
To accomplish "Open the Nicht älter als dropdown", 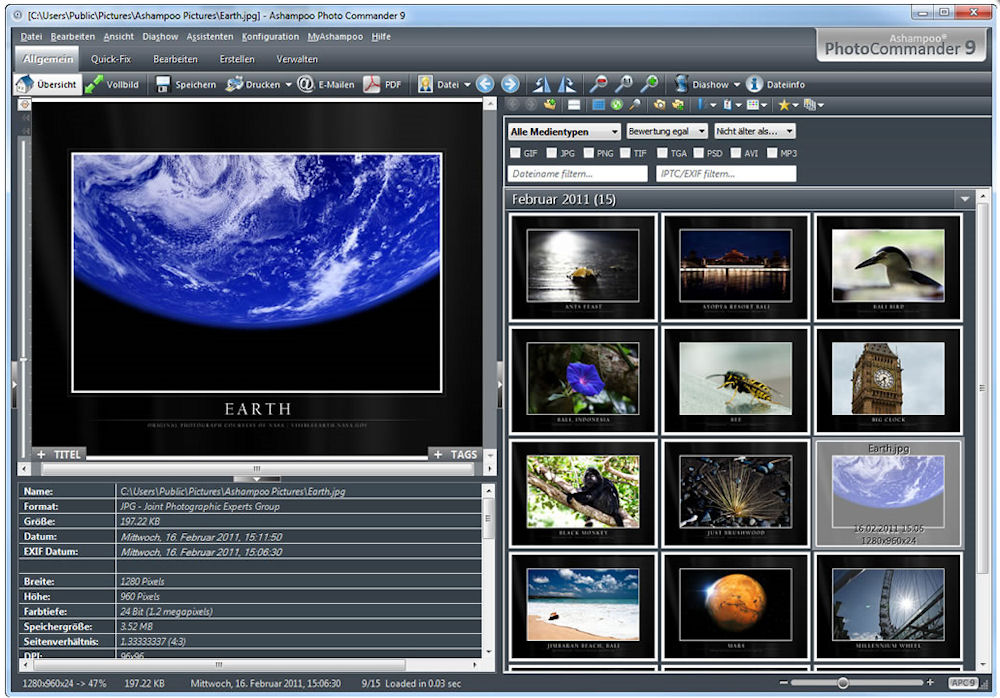I will tap(755, 131).
